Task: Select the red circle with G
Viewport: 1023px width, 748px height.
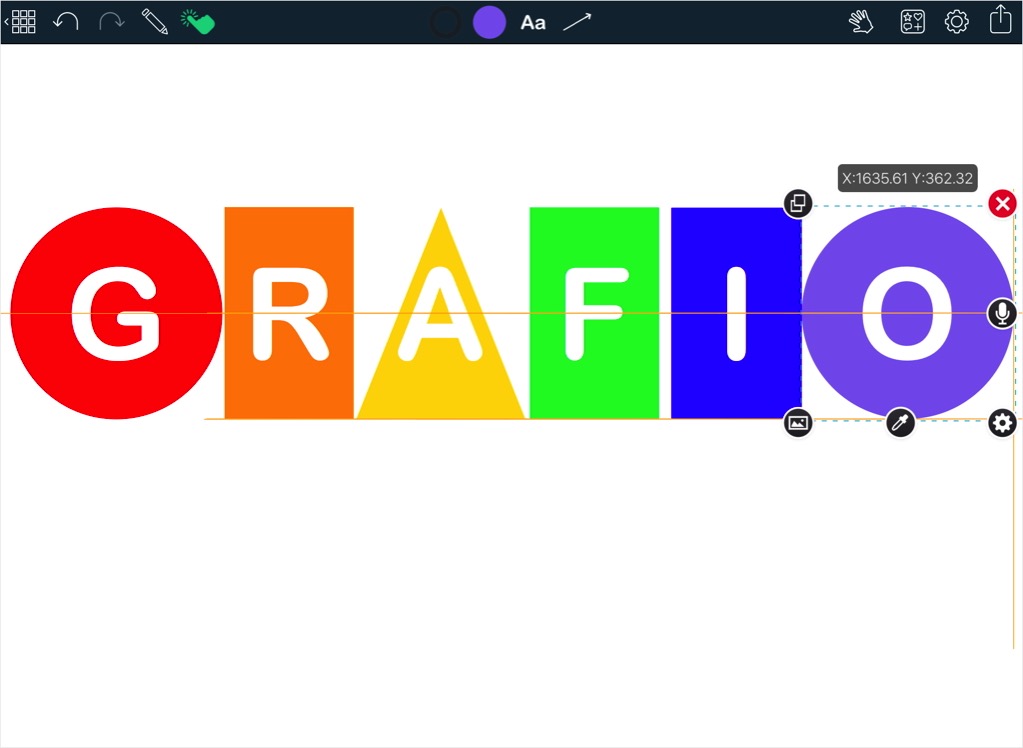Action: coord(116,313)
